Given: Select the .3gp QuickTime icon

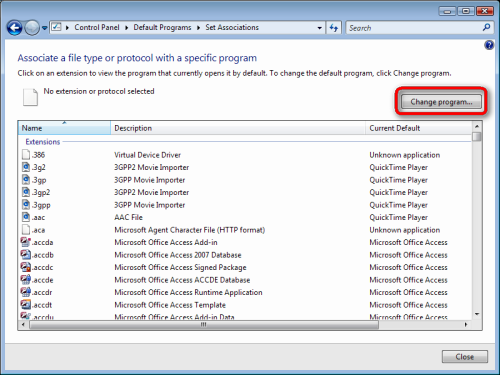Looking at the screenshot, I should tap(26, 180).
